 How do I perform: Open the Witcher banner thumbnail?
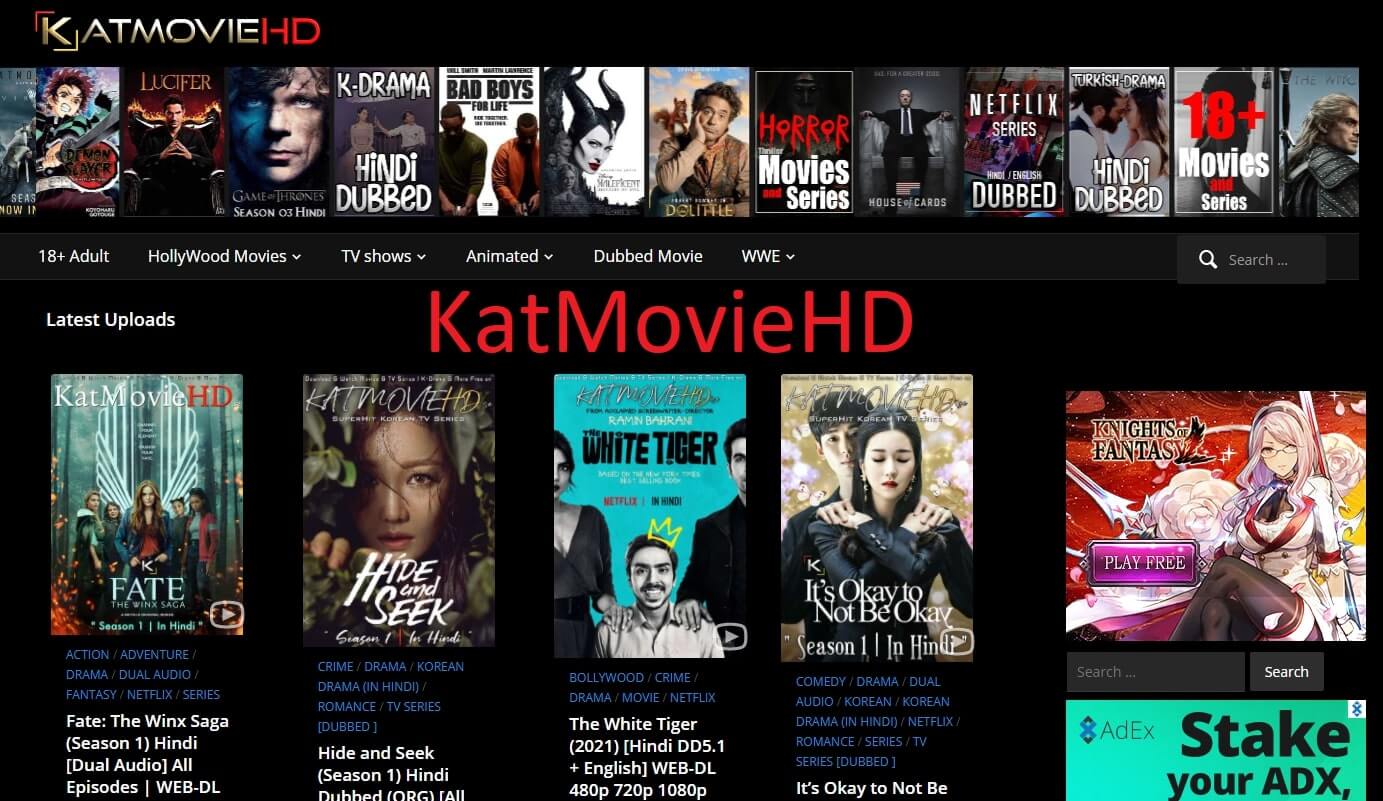click(1319, 141)
